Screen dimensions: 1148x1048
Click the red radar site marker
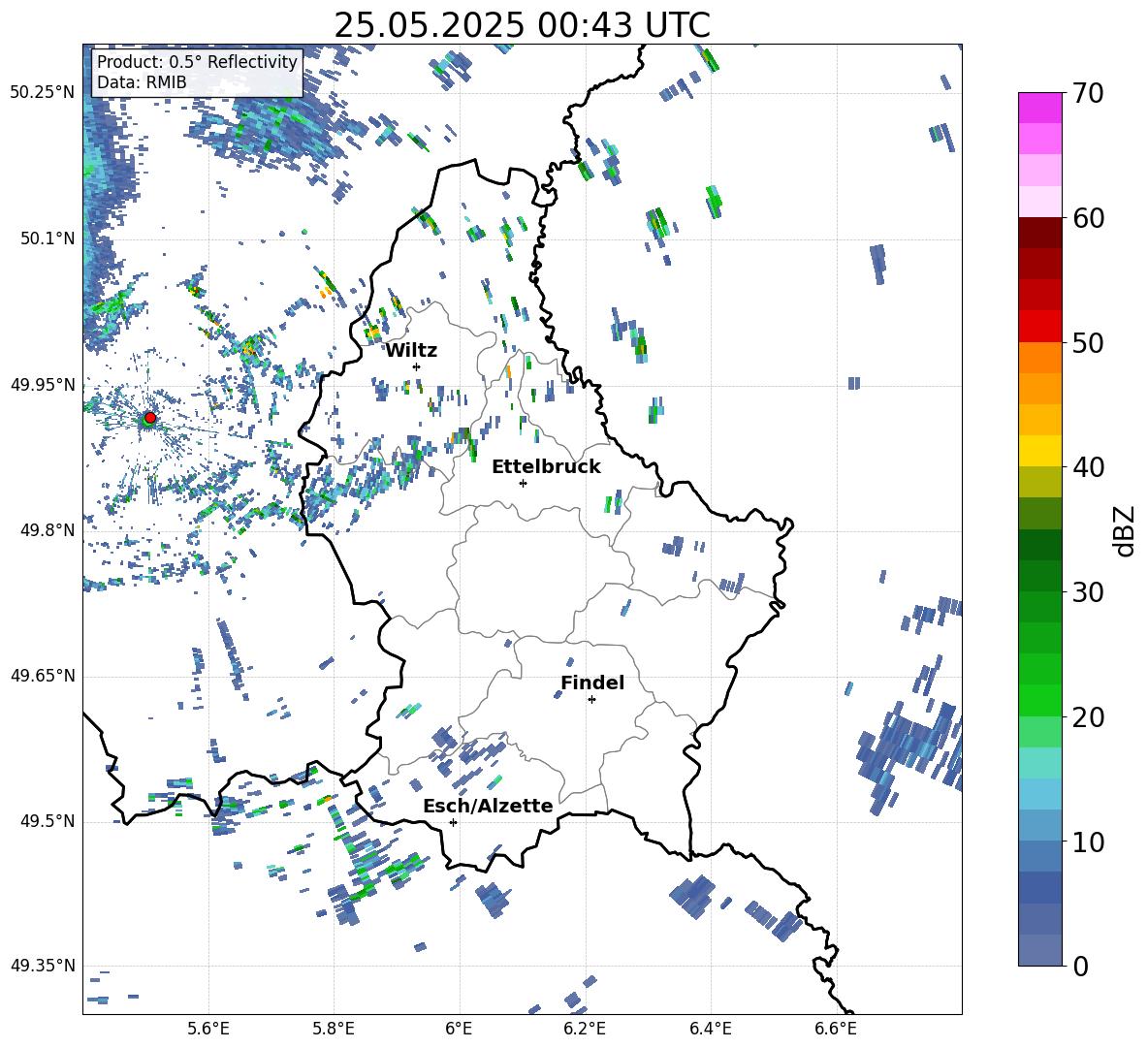[150, 418]
